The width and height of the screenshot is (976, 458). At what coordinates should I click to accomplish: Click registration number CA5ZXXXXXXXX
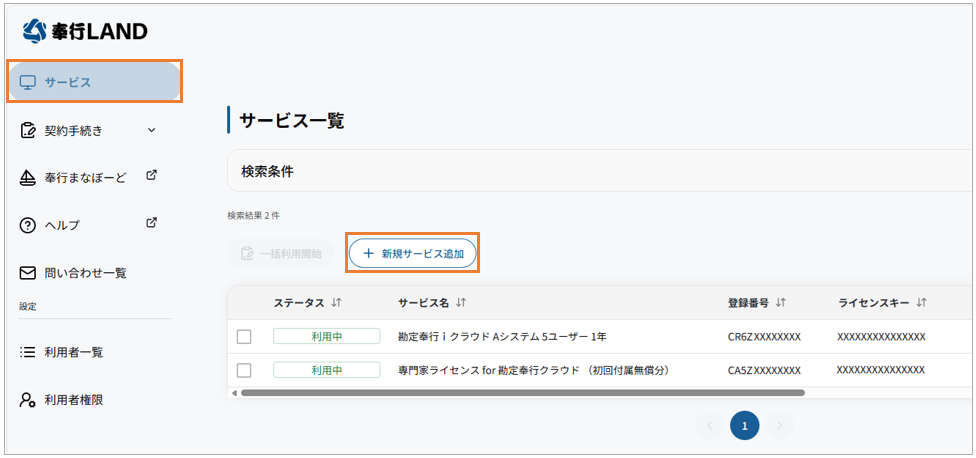tap(764, 370)
